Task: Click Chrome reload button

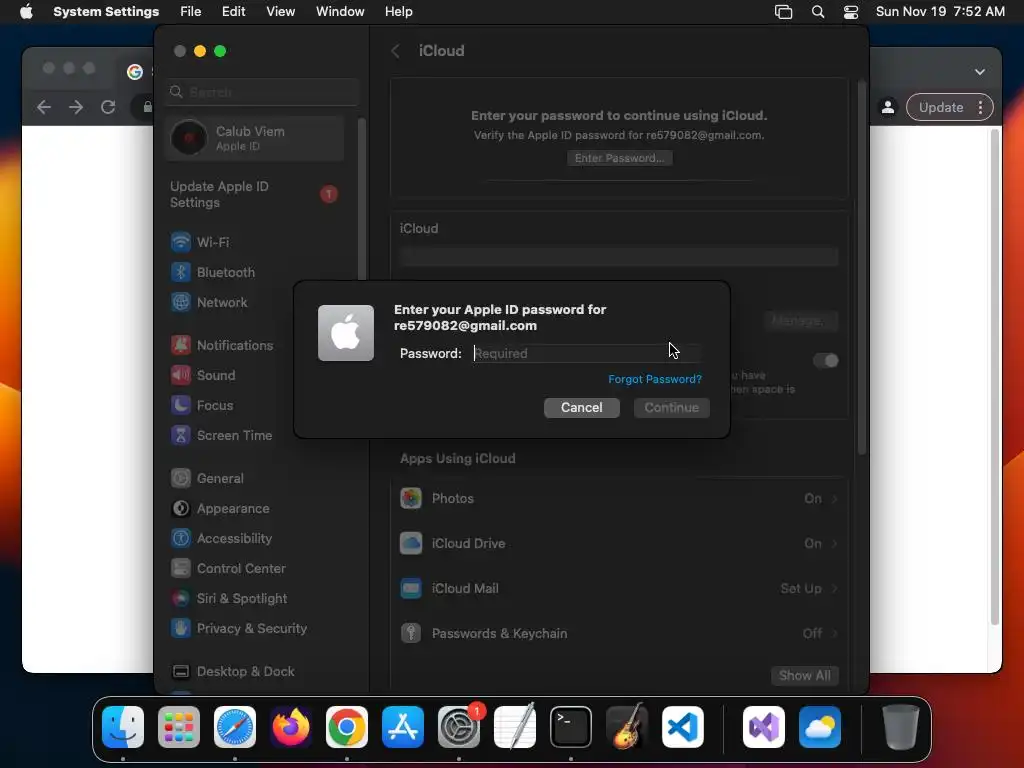Action: click(108, 107)
